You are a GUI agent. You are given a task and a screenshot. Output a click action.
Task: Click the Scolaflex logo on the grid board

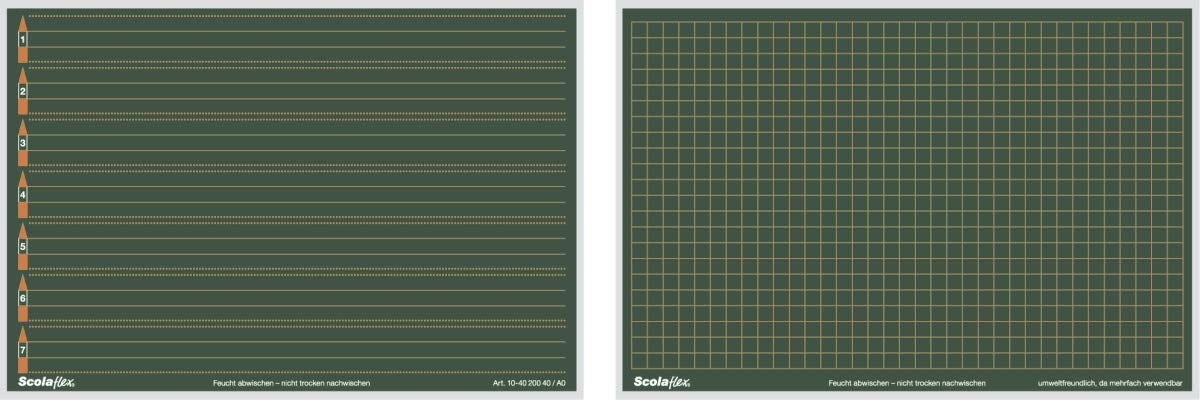coord(662,382)
